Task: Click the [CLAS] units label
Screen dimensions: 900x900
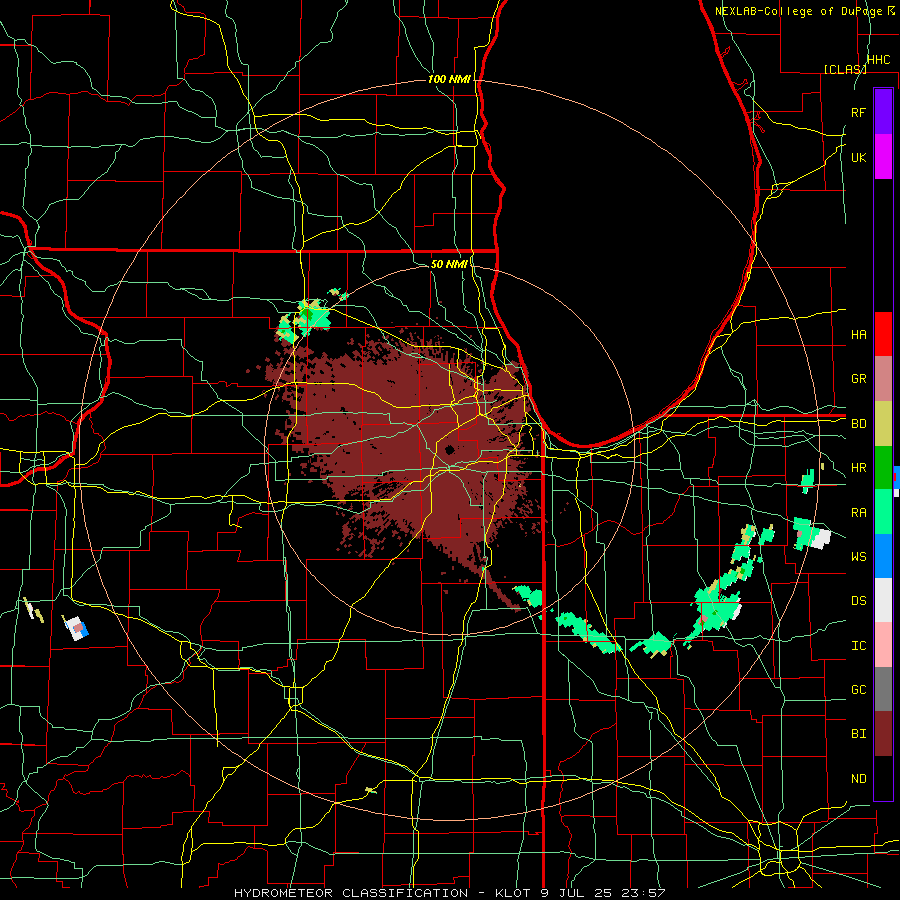Action: (x=845, y=69)
